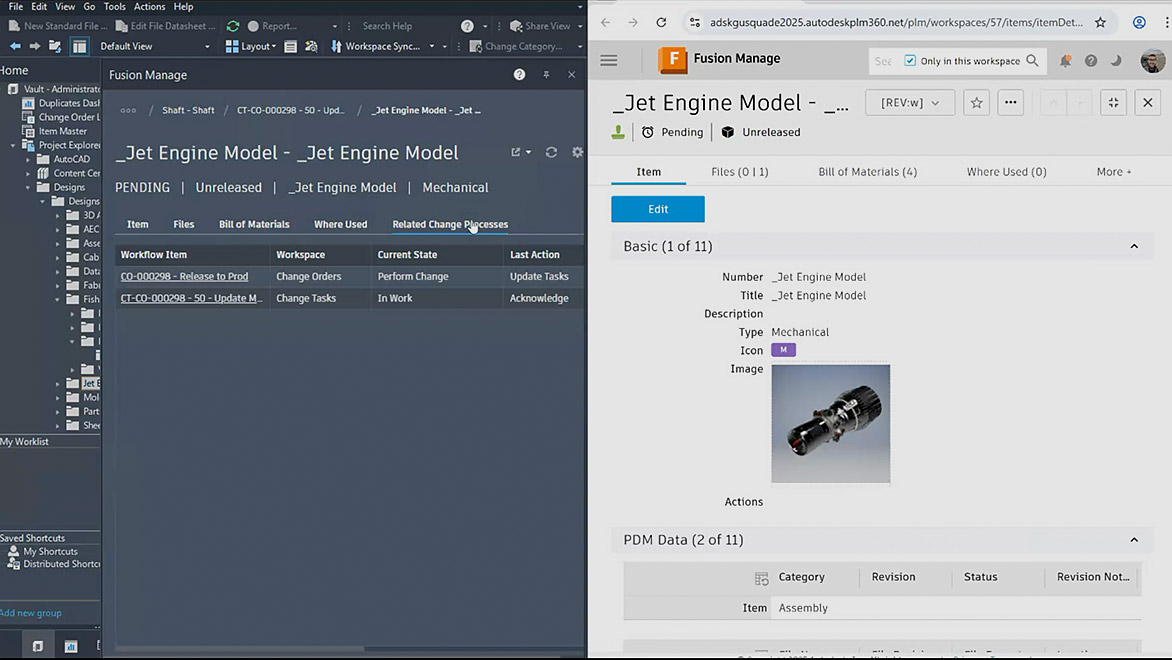Close the Fusion Manage panel
Viewport: 1172px width, 660px height.
point(572,75)
